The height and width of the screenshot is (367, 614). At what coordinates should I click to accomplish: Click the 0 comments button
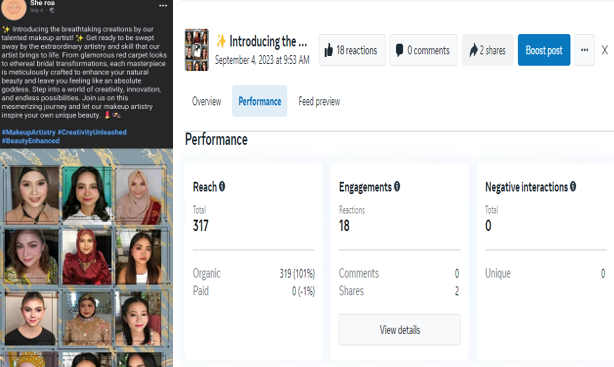[x=423, y=50]
